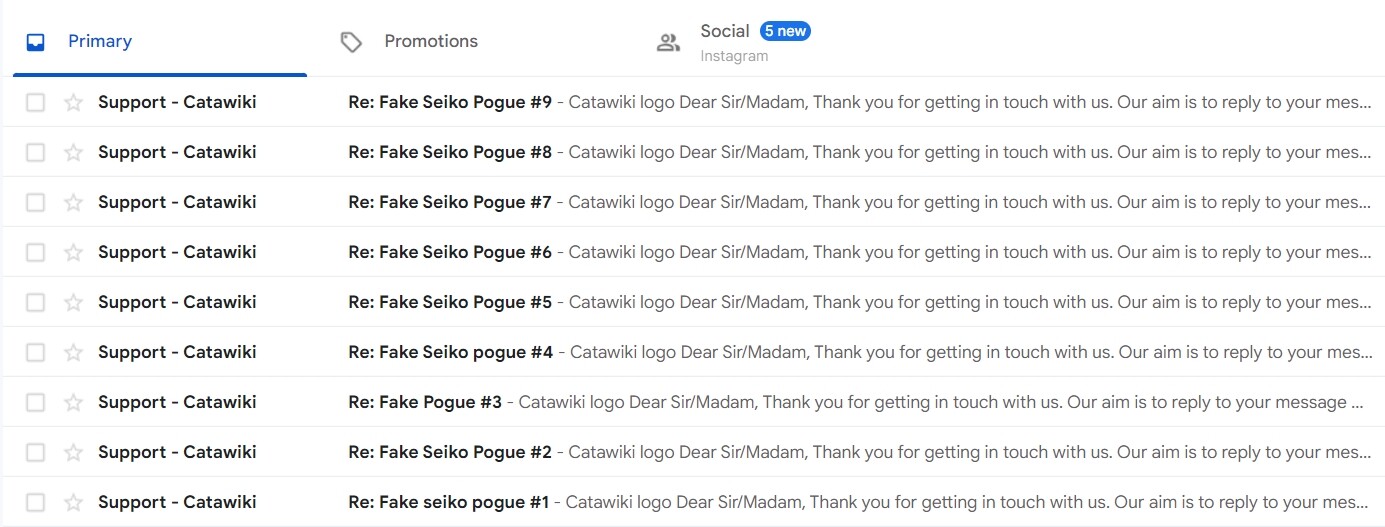The image size is (1385, 527).
Task: Star the Fake Seiko Pogue #6 email
Action: (73, 252)
